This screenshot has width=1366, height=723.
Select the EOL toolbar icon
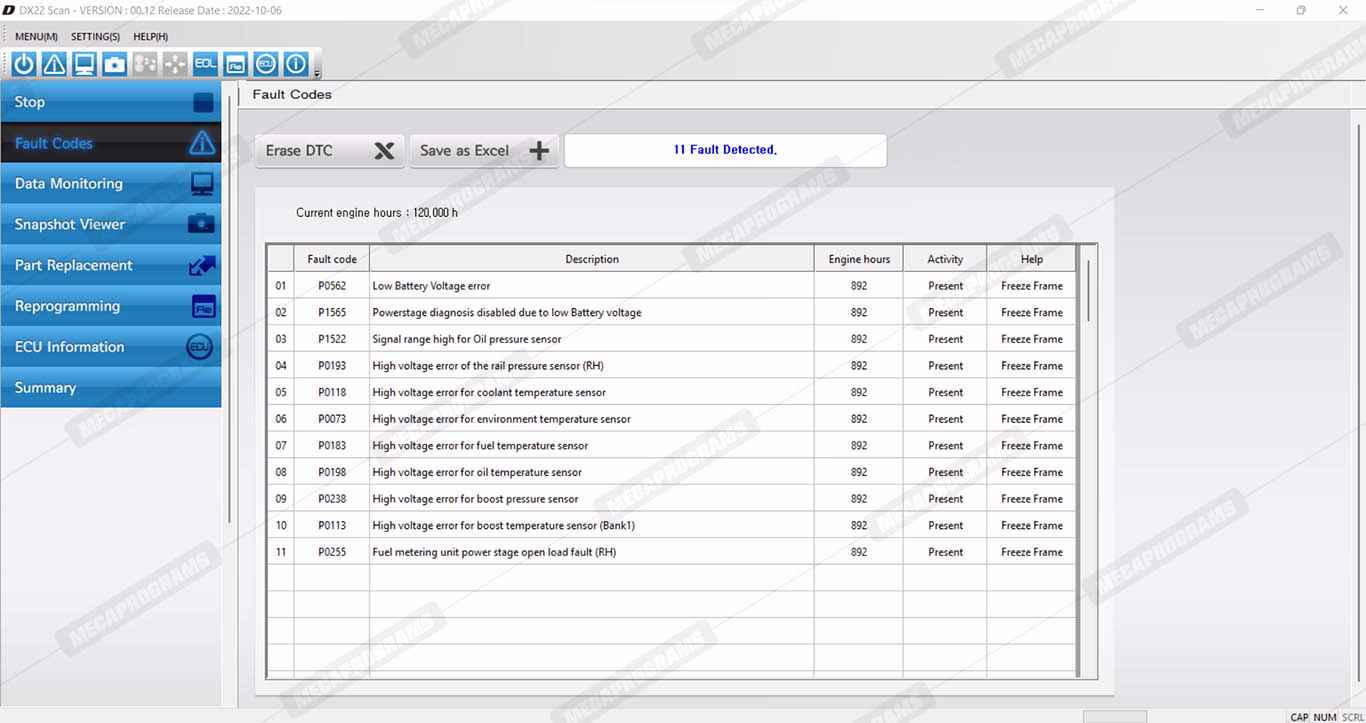tap(205, 64)
